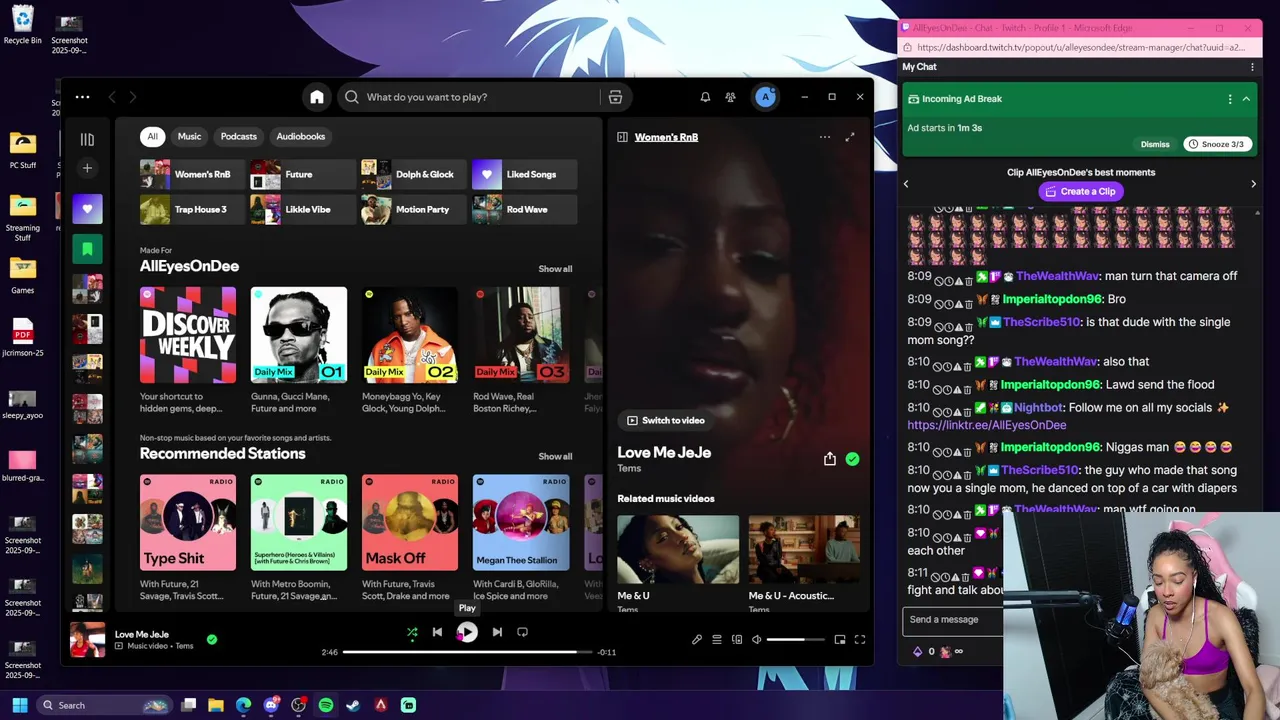Collapse the Incoming Ad Break banner
The image size is (1280, 720).
1246,99
